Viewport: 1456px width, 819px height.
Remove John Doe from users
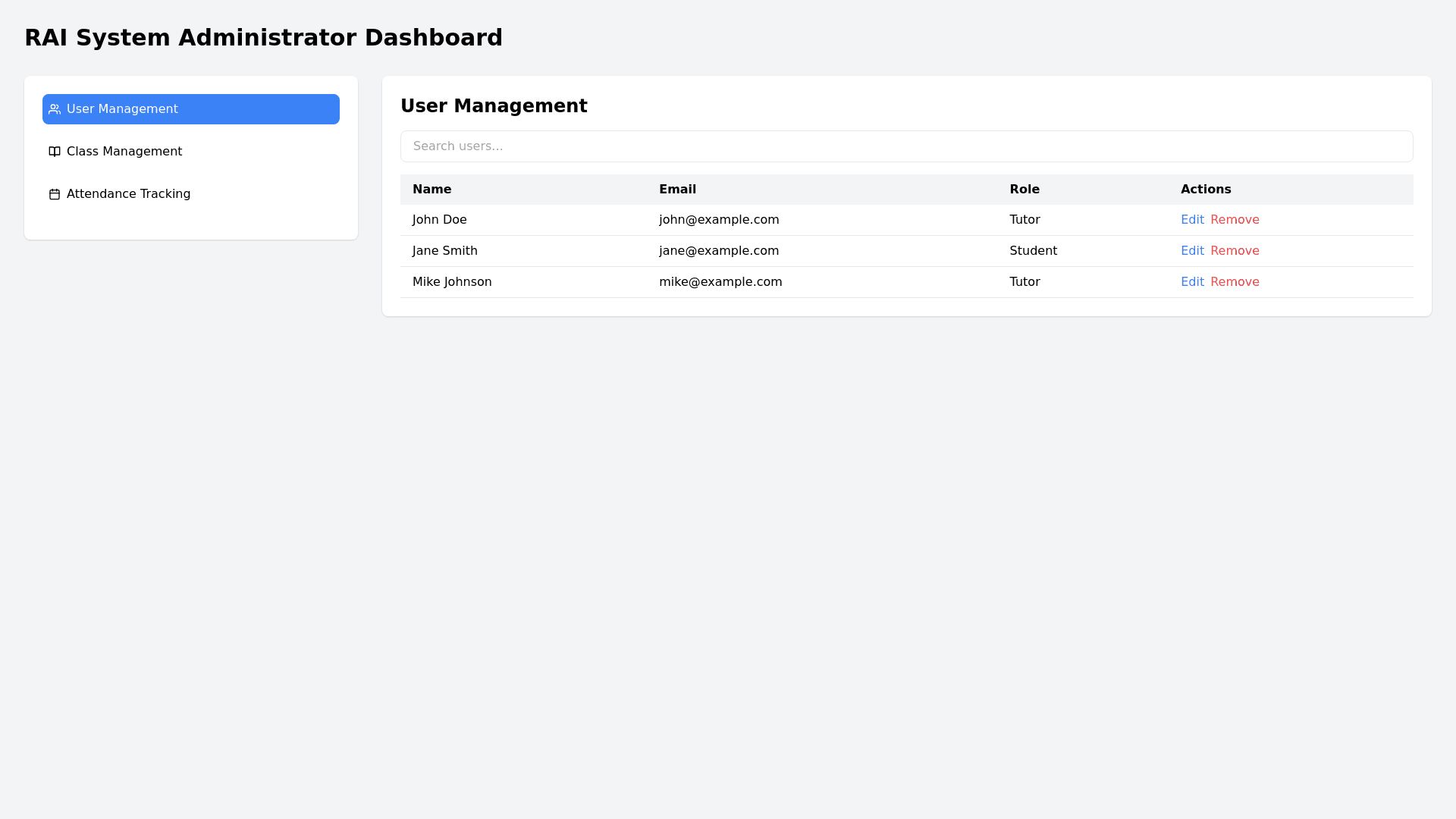1235,220
